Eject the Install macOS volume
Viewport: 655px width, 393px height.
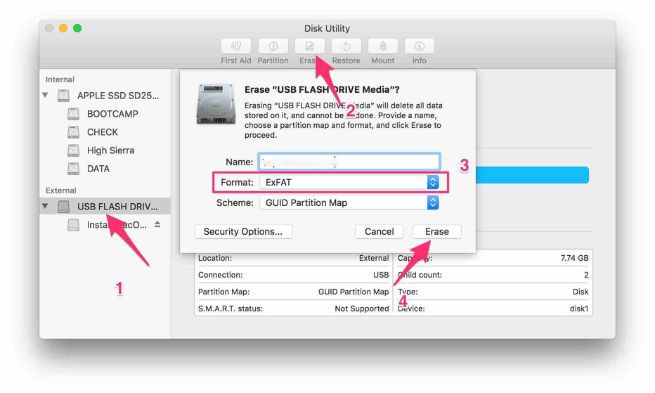(x=157, y=225)
